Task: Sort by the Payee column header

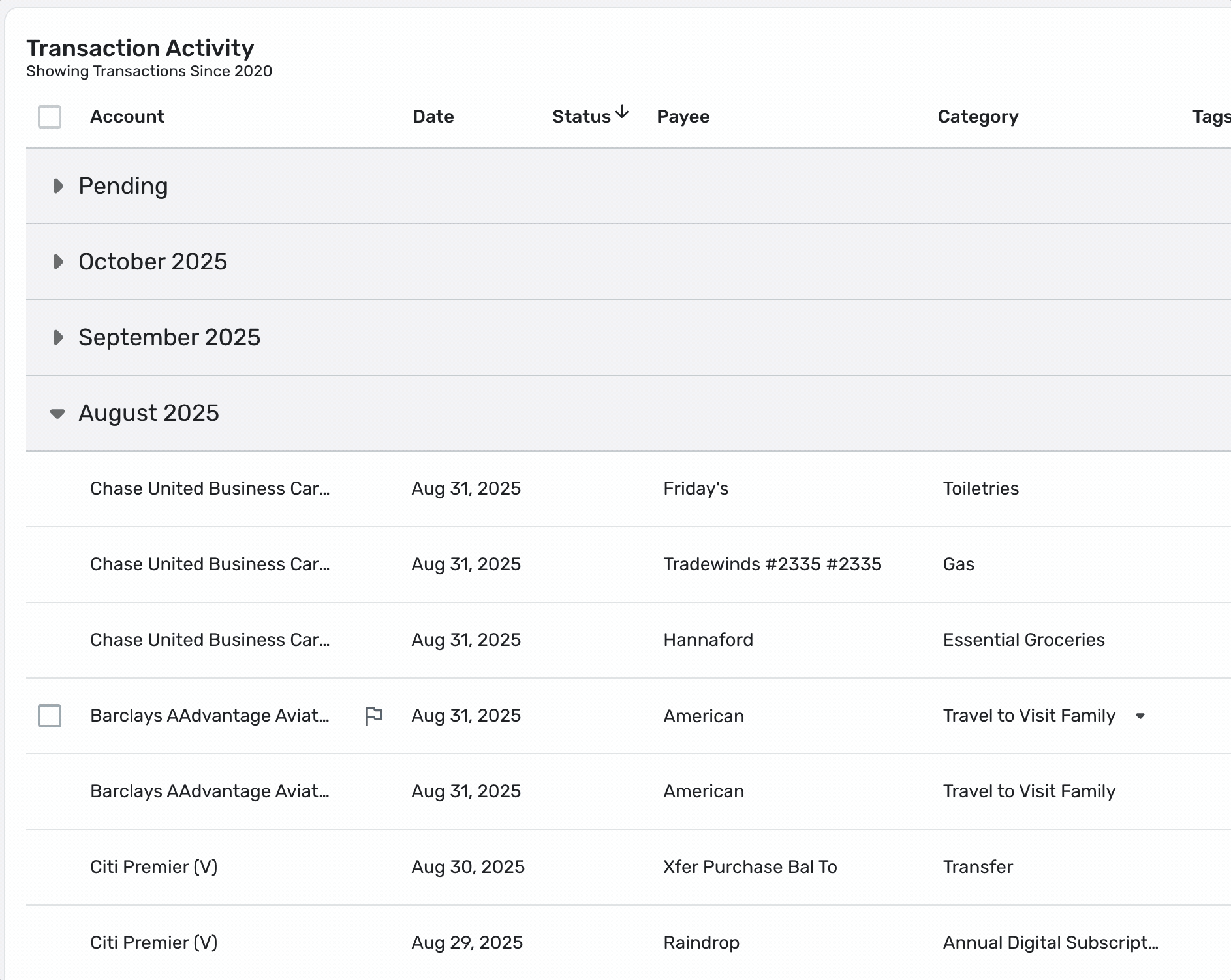Action: pos(683,117)
